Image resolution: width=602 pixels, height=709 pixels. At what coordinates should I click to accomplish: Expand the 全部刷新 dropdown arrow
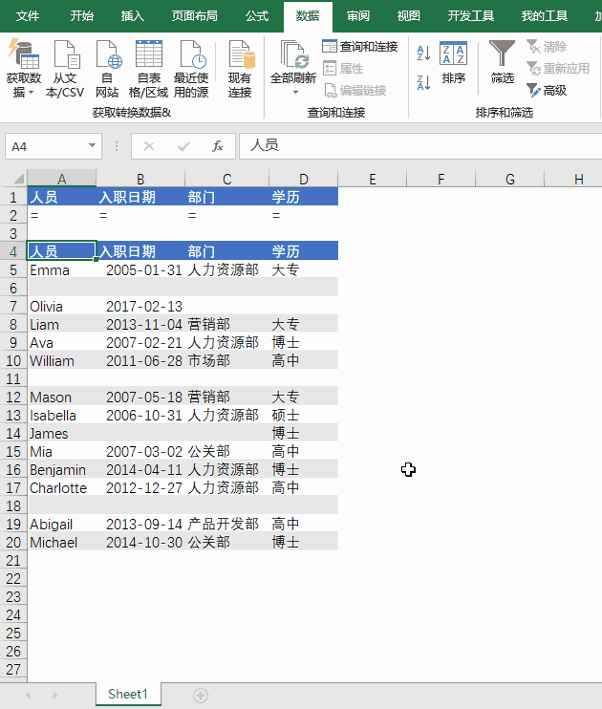(x=294, y=92)
